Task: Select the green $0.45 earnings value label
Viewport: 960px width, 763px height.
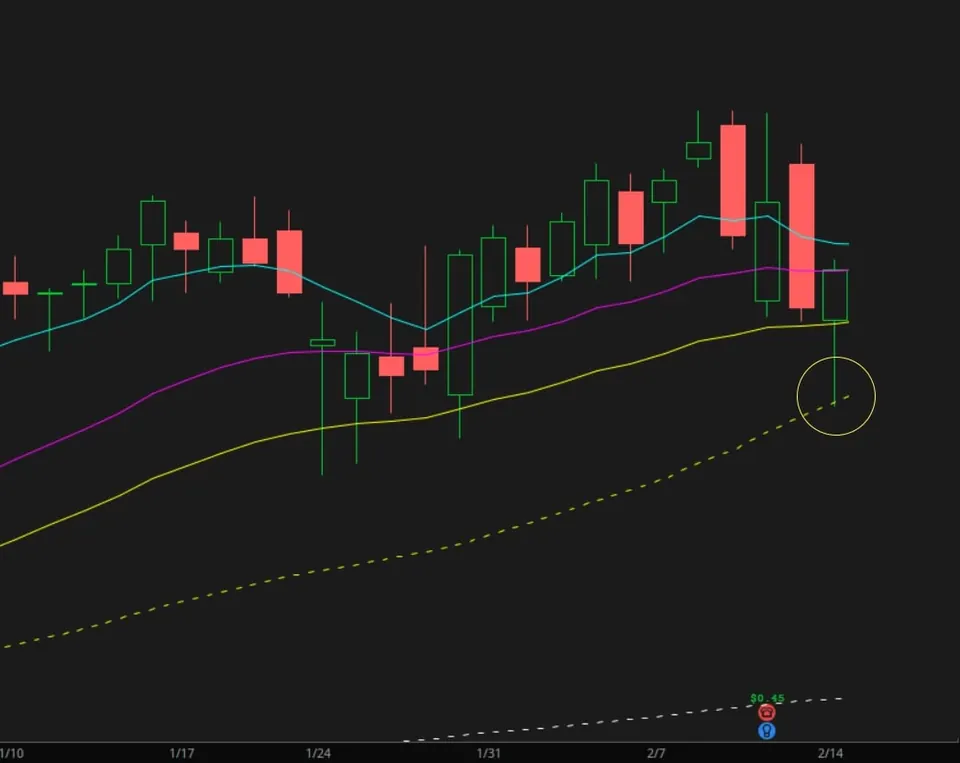Action: [767, 698]
